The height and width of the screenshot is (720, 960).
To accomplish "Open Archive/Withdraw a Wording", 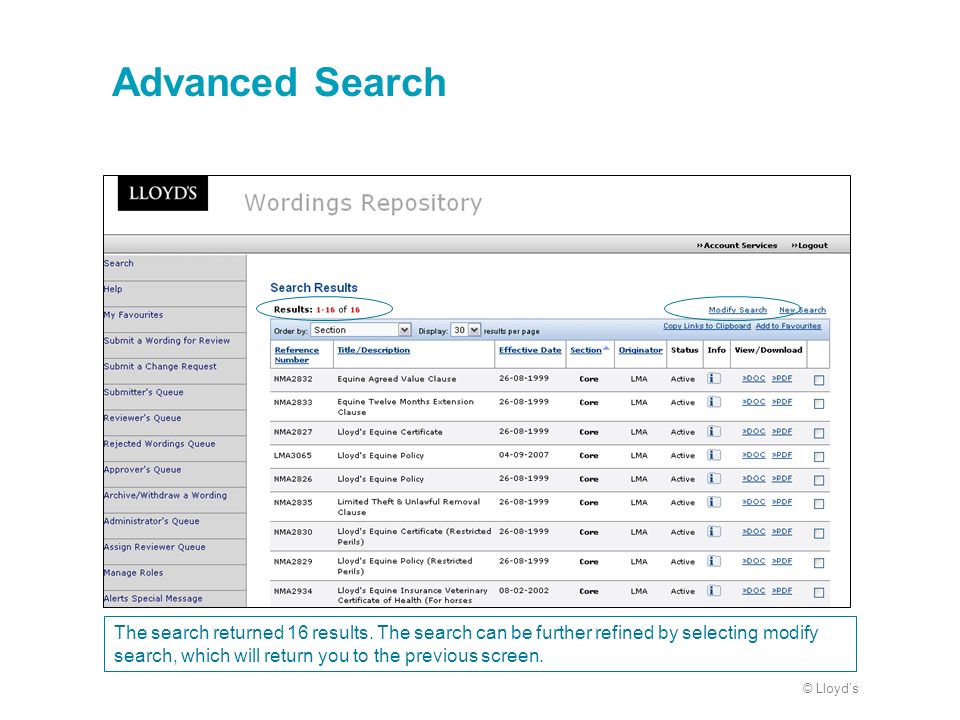I will (x=165, y=495).
